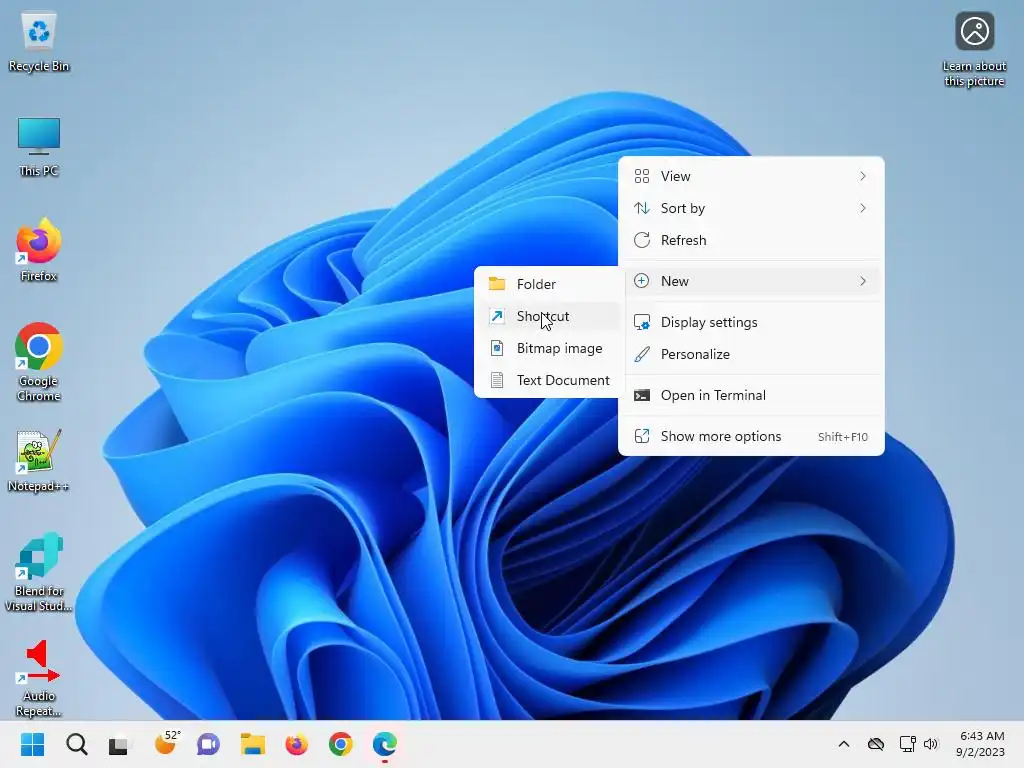Open the Chat app in taskbar
Viewport: 1024px width, 768px height.
pyautogui.click(x=208, y=744)
